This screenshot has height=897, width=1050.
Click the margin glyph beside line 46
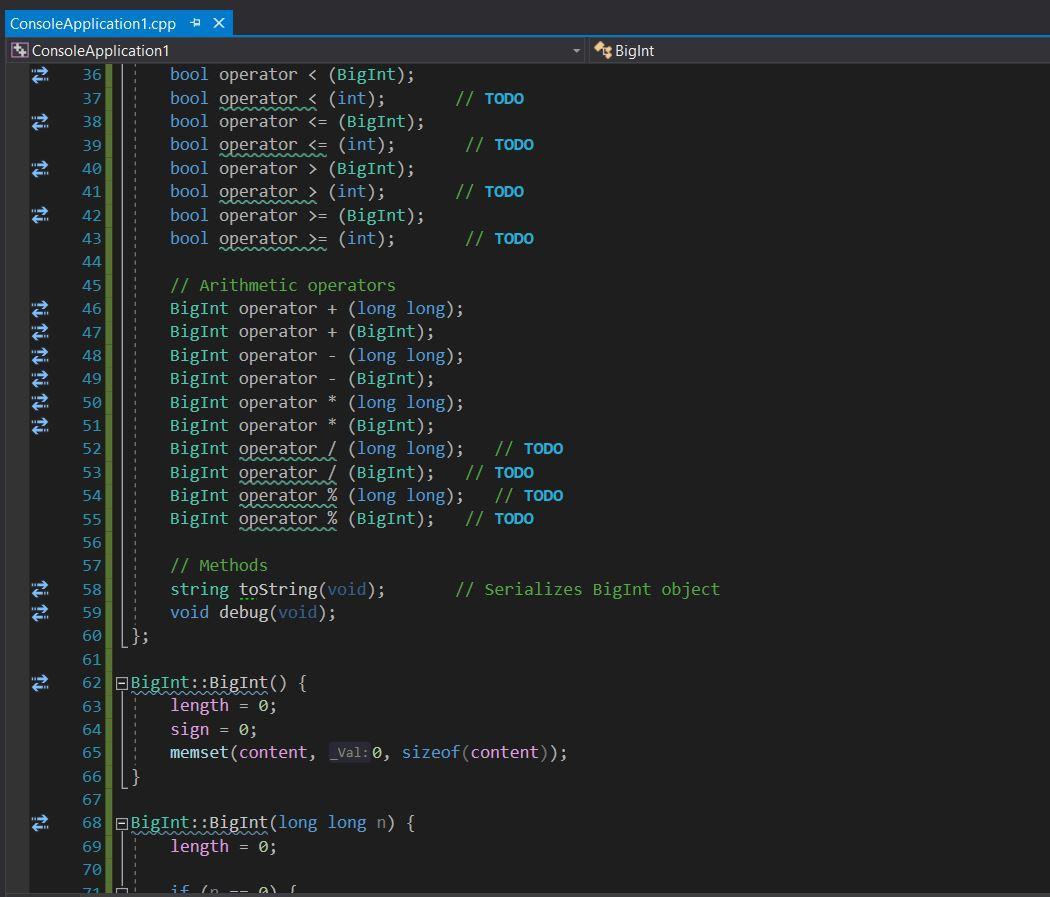pyautogui.click(x=40, y=309)
